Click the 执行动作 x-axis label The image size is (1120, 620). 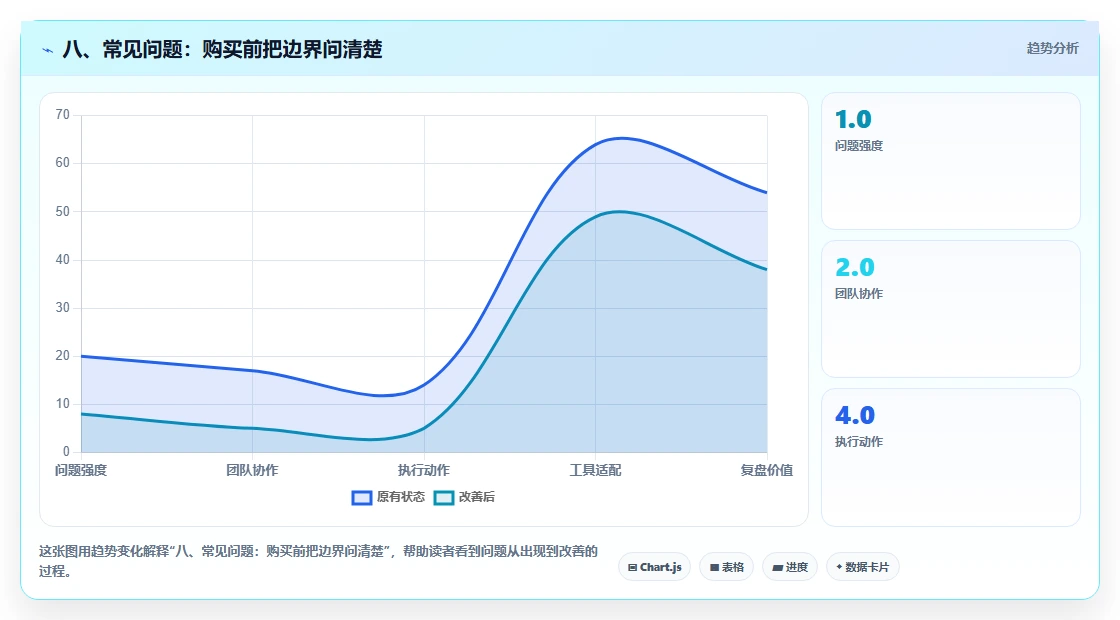point(424,470)
